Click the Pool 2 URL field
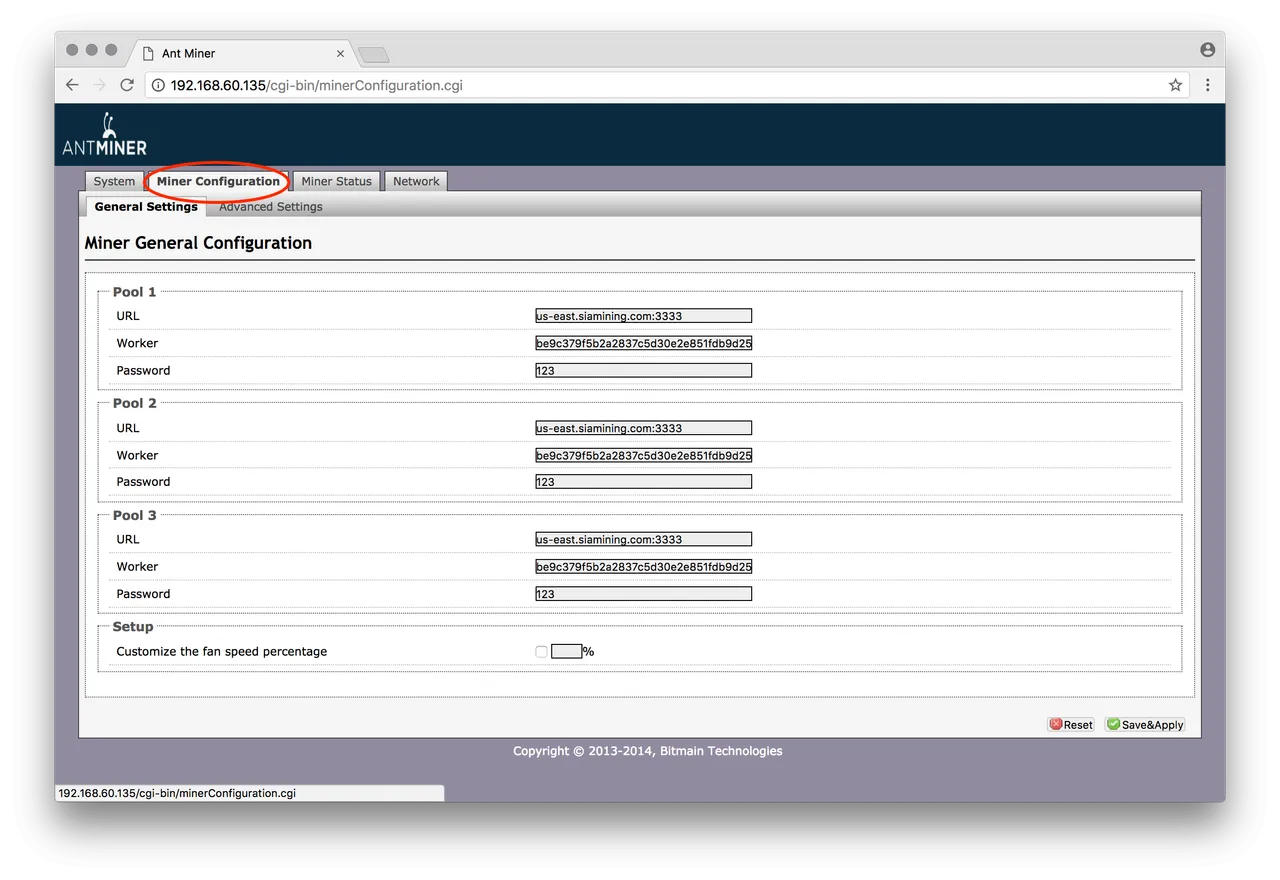The image size is (1280, 880). [643, 428]
